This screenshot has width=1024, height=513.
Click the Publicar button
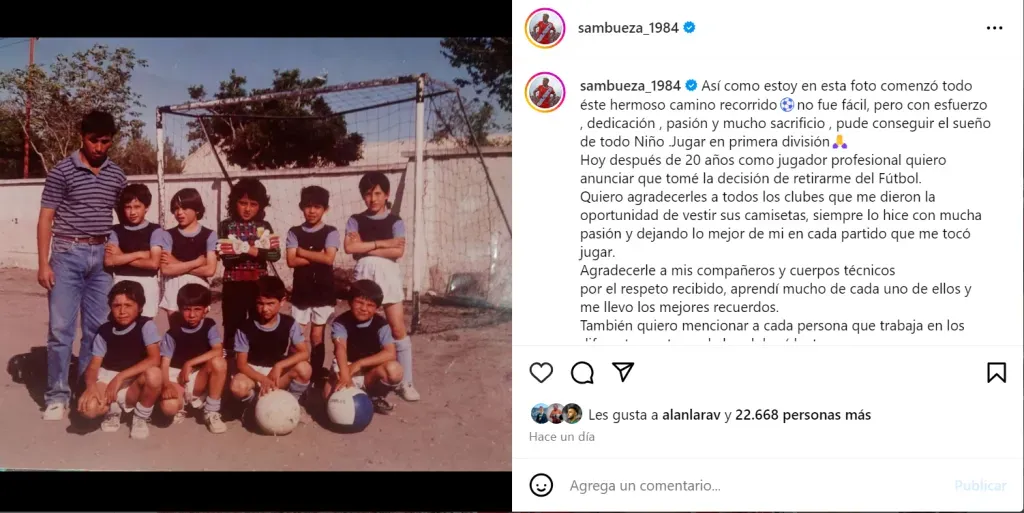(980, 486)
